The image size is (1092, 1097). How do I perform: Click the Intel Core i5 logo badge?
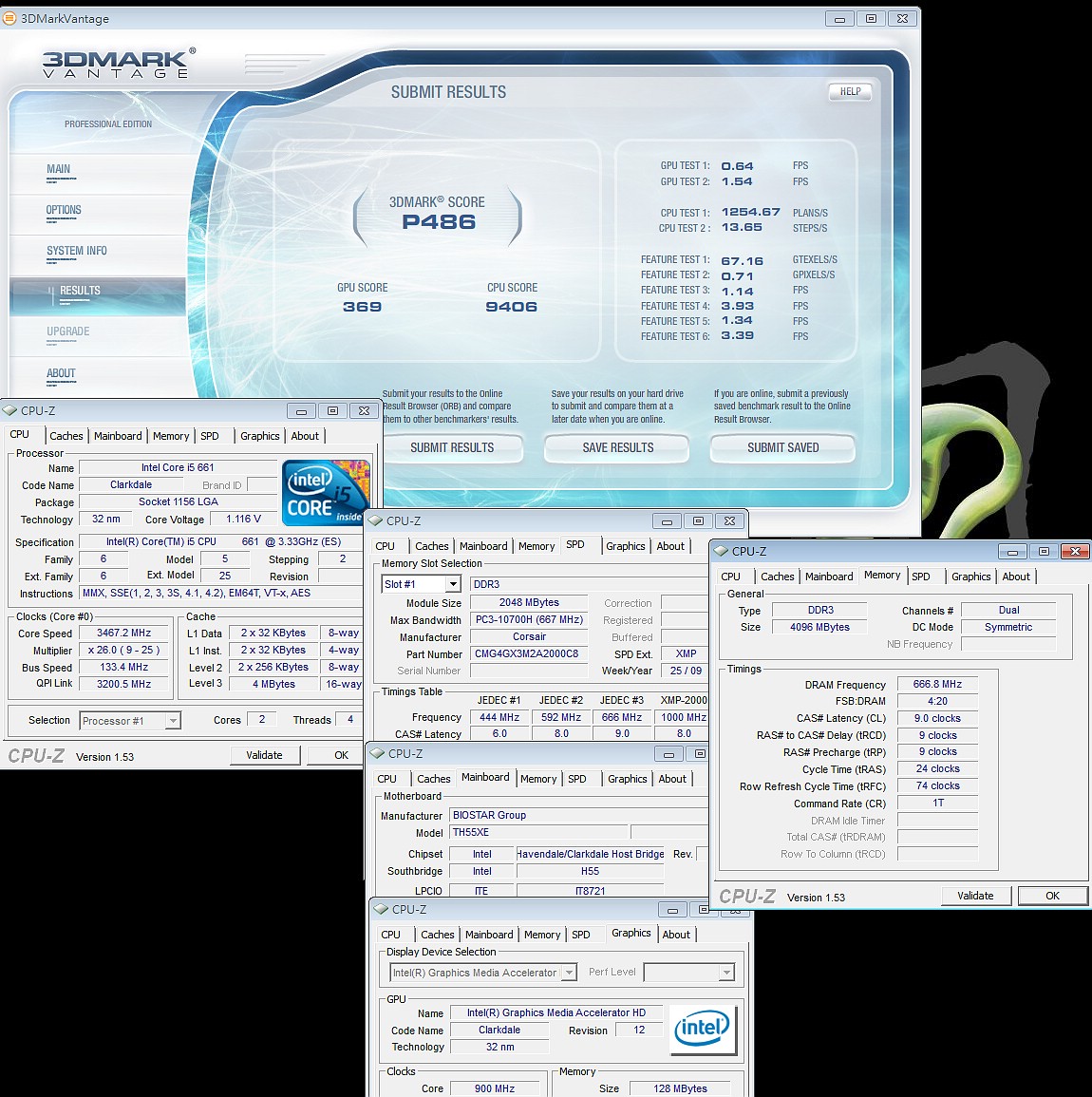[326, 493]
